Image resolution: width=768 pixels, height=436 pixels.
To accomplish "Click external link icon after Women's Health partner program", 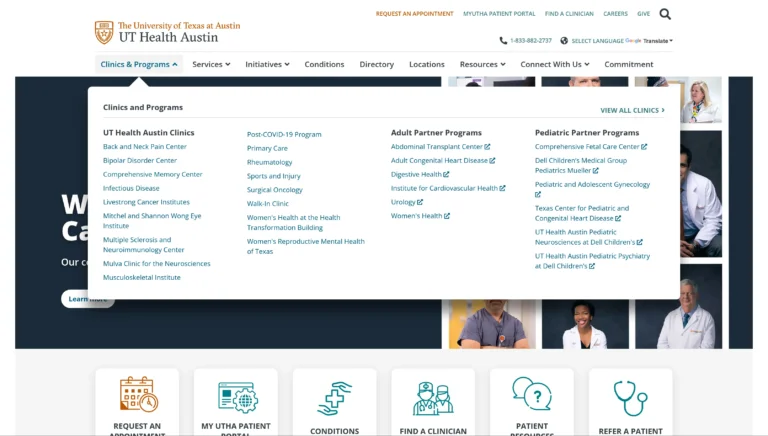I will (447, 216).
